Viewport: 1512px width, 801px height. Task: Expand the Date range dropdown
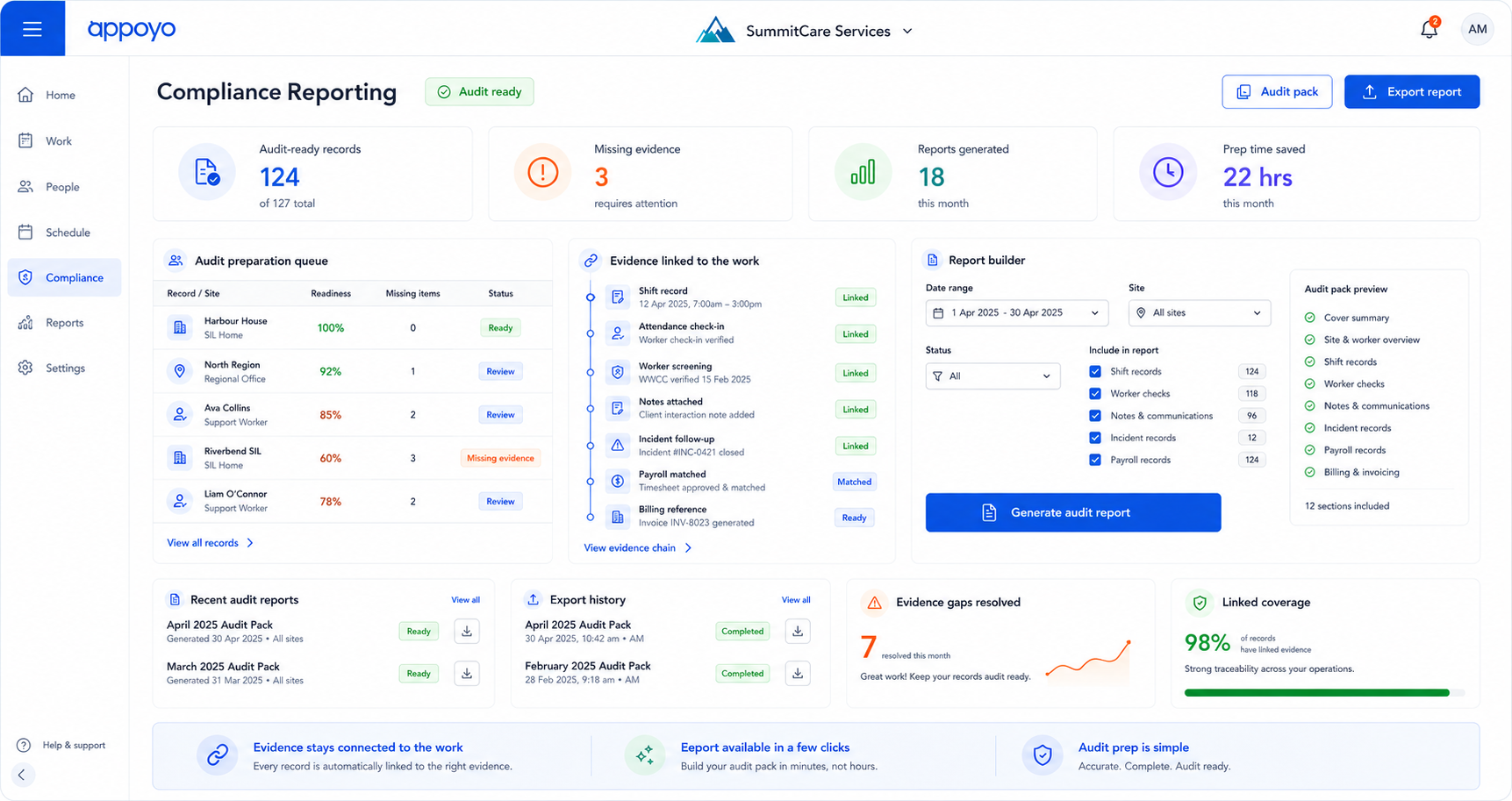coord(1016,312)
